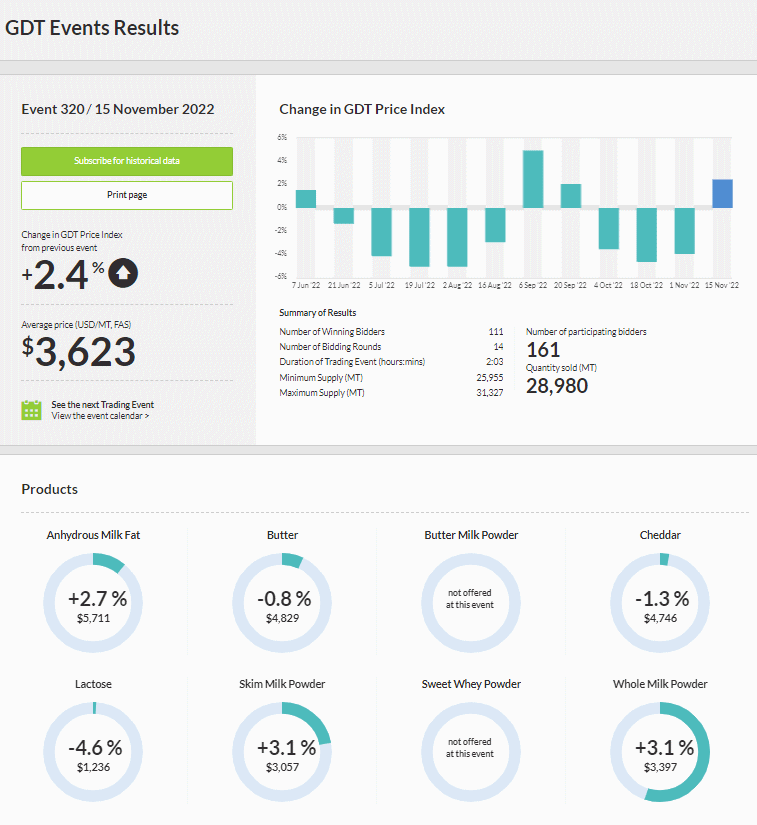Click the Number of Bidding Rounds value 14
This screenshot has height=825, width=757.
(498, 347)
